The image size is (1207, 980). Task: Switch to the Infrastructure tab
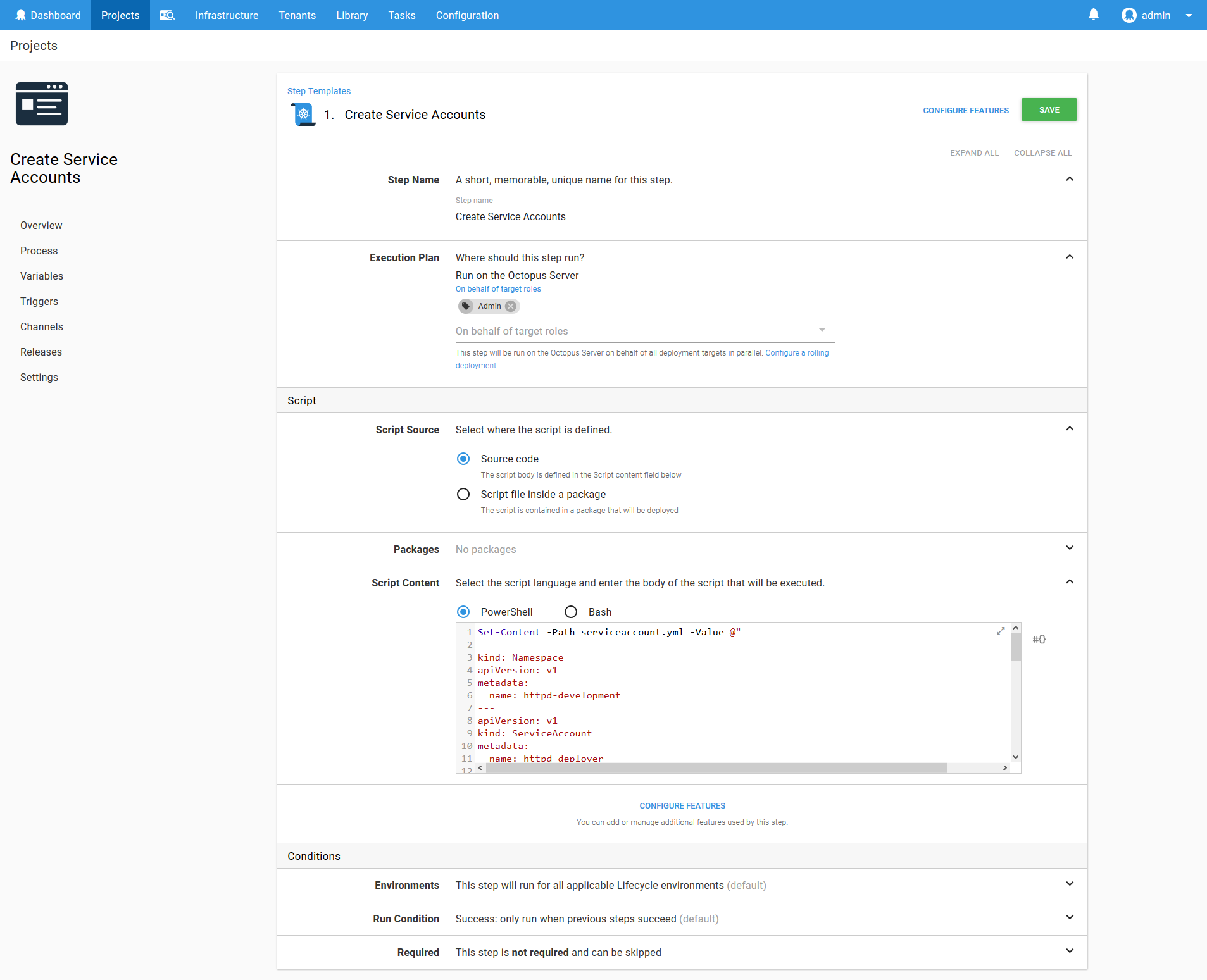227,15
